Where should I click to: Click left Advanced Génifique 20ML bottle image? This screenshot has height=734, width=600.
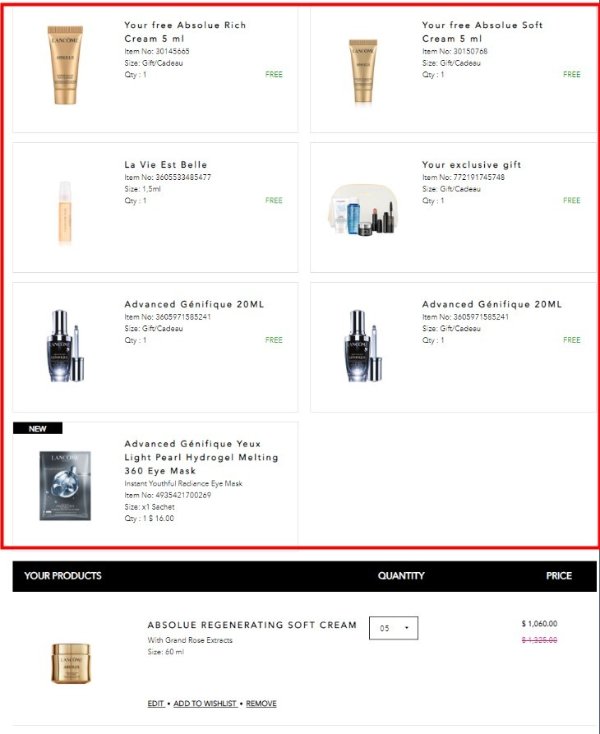click(x=66, y=345)
